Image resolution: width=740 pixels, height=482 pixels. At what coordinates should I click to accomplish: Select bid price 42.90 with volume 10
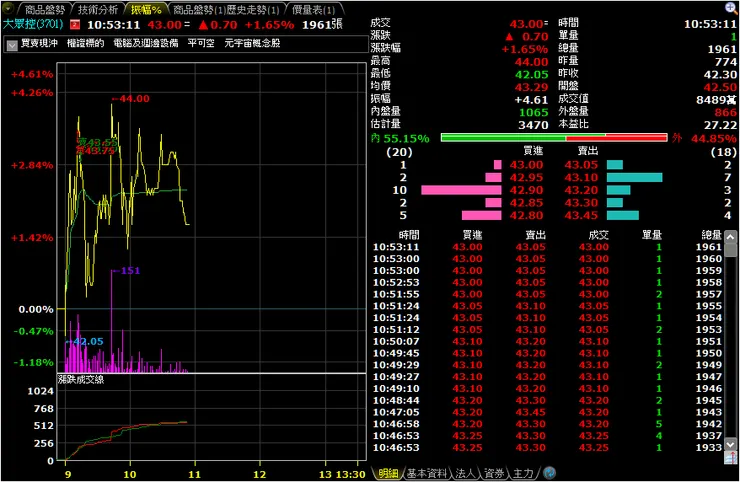(x=526, y=190)
